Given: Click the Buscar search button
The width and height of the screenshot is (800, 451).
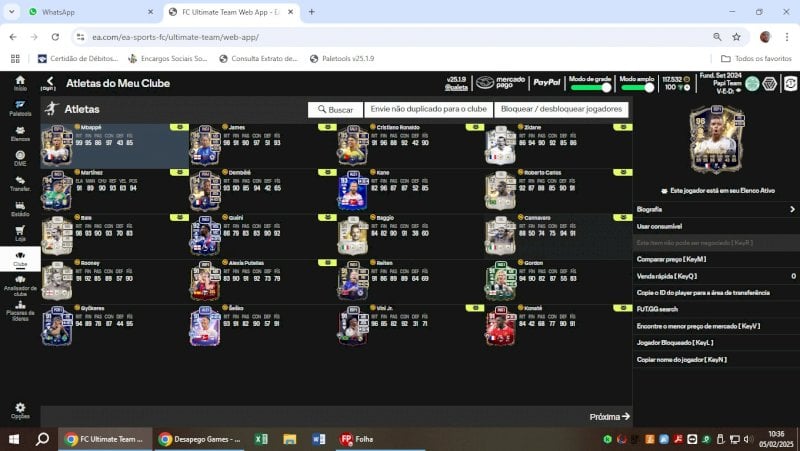Looking at the screenshot, I should tap(335, 109).
